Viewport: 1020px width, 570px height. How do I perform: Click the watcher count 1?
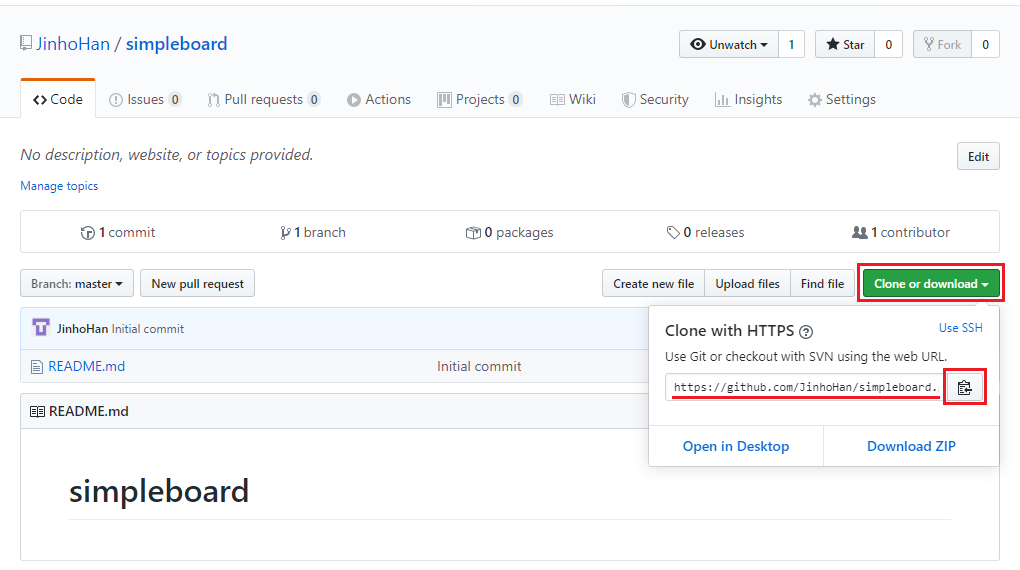pos(792,44)
